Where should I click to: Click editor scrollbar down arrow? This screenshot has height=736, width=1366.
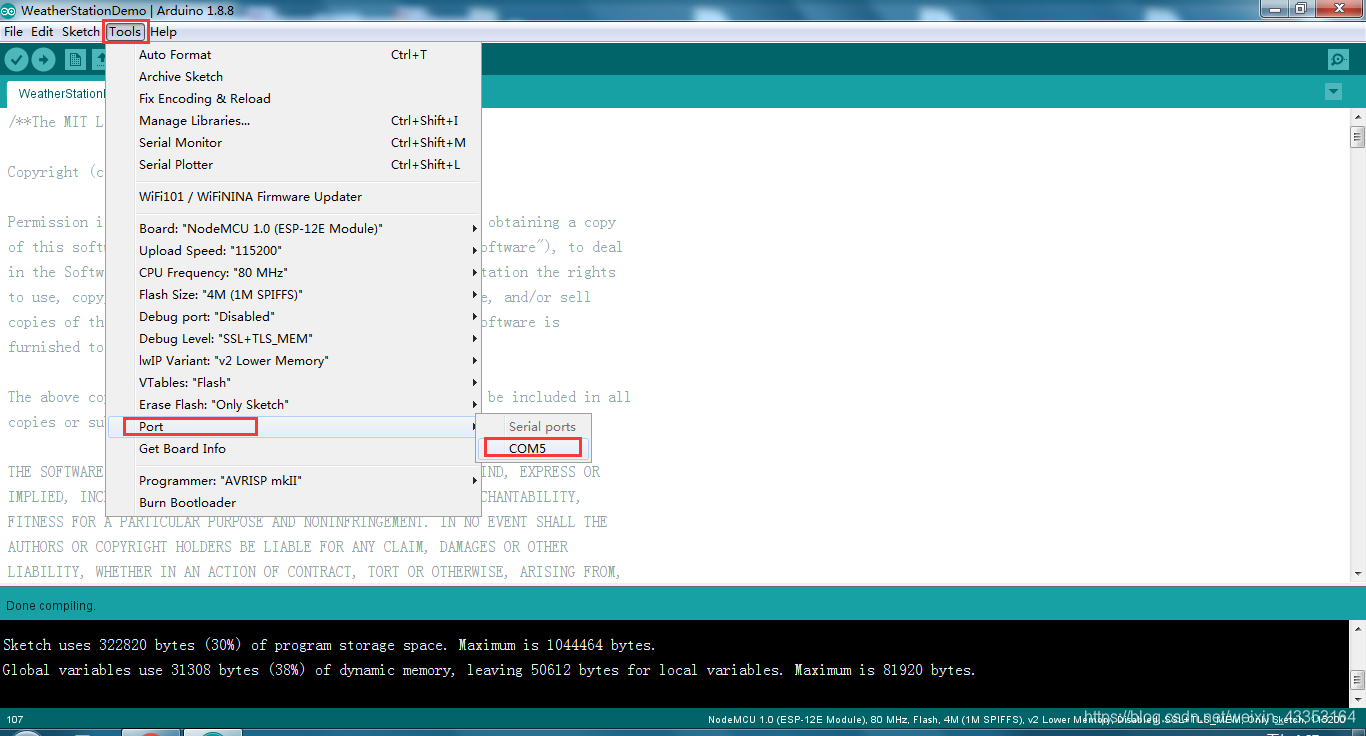(x=1357, y=573)
